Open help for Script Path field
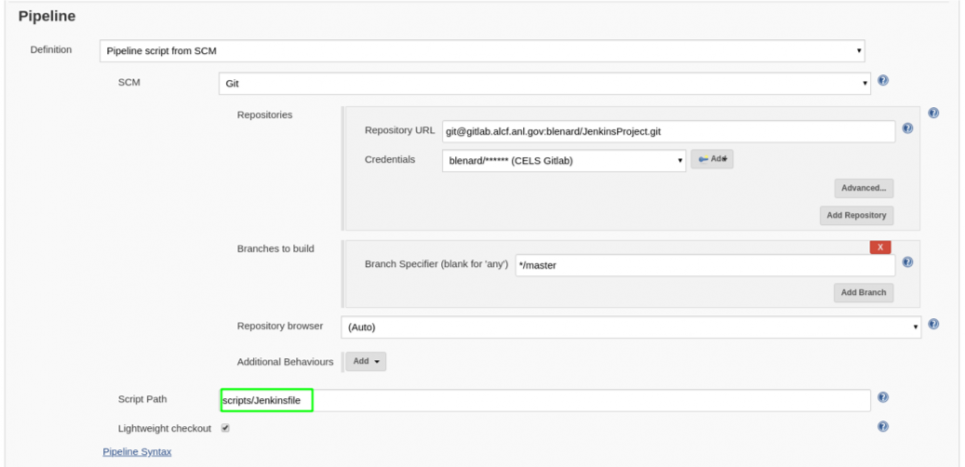The image size is (965, 467). pyautogui.click(x=883, y=398)
